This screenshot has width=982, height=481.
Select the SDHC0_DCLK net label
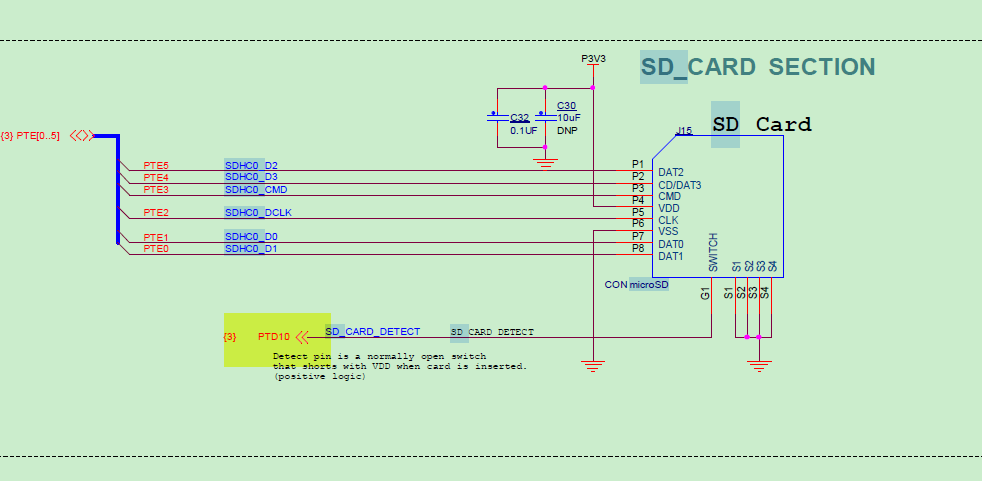tap(258, 213)
